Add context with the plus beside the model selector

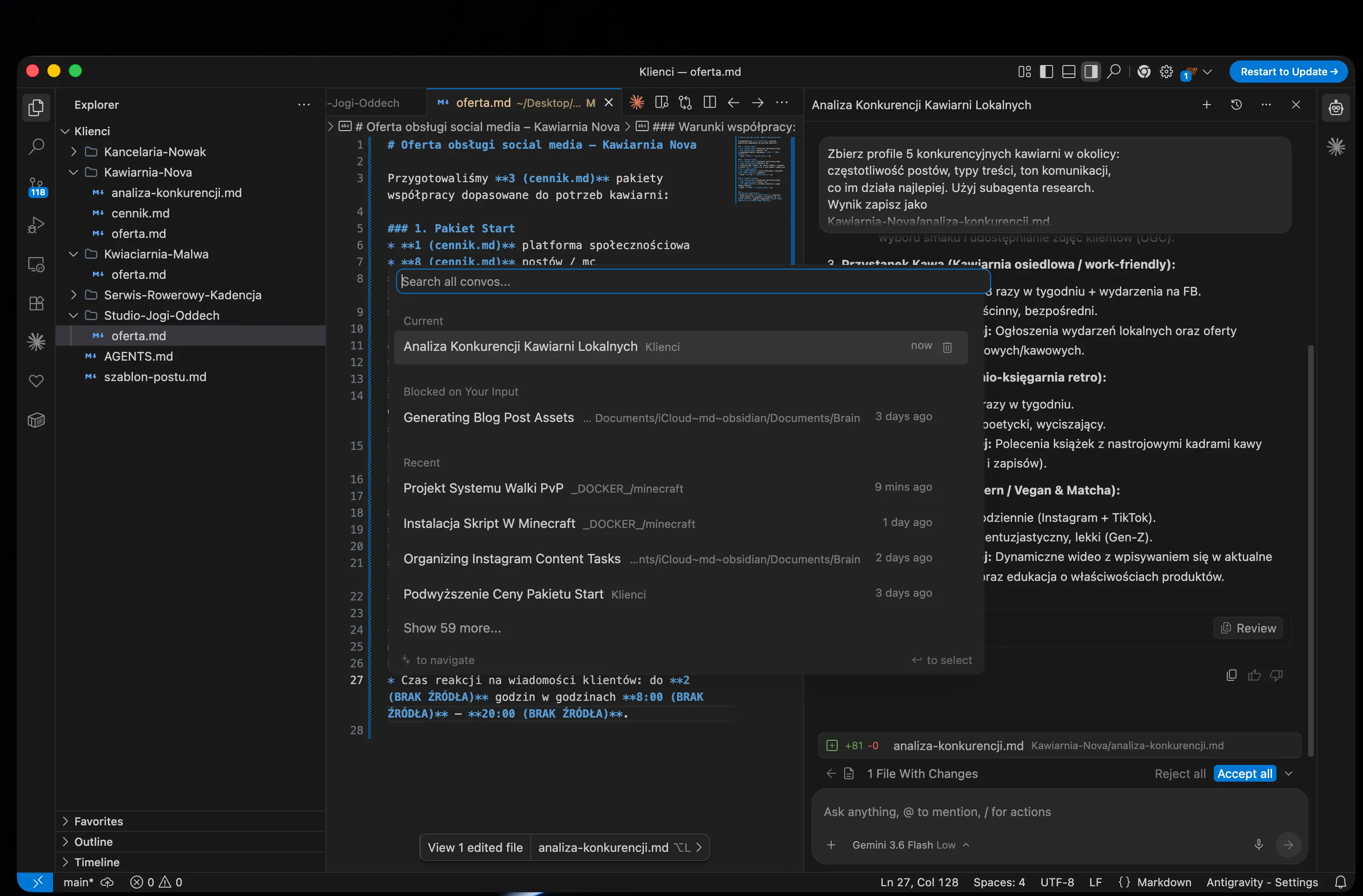(x=832, y=845)
